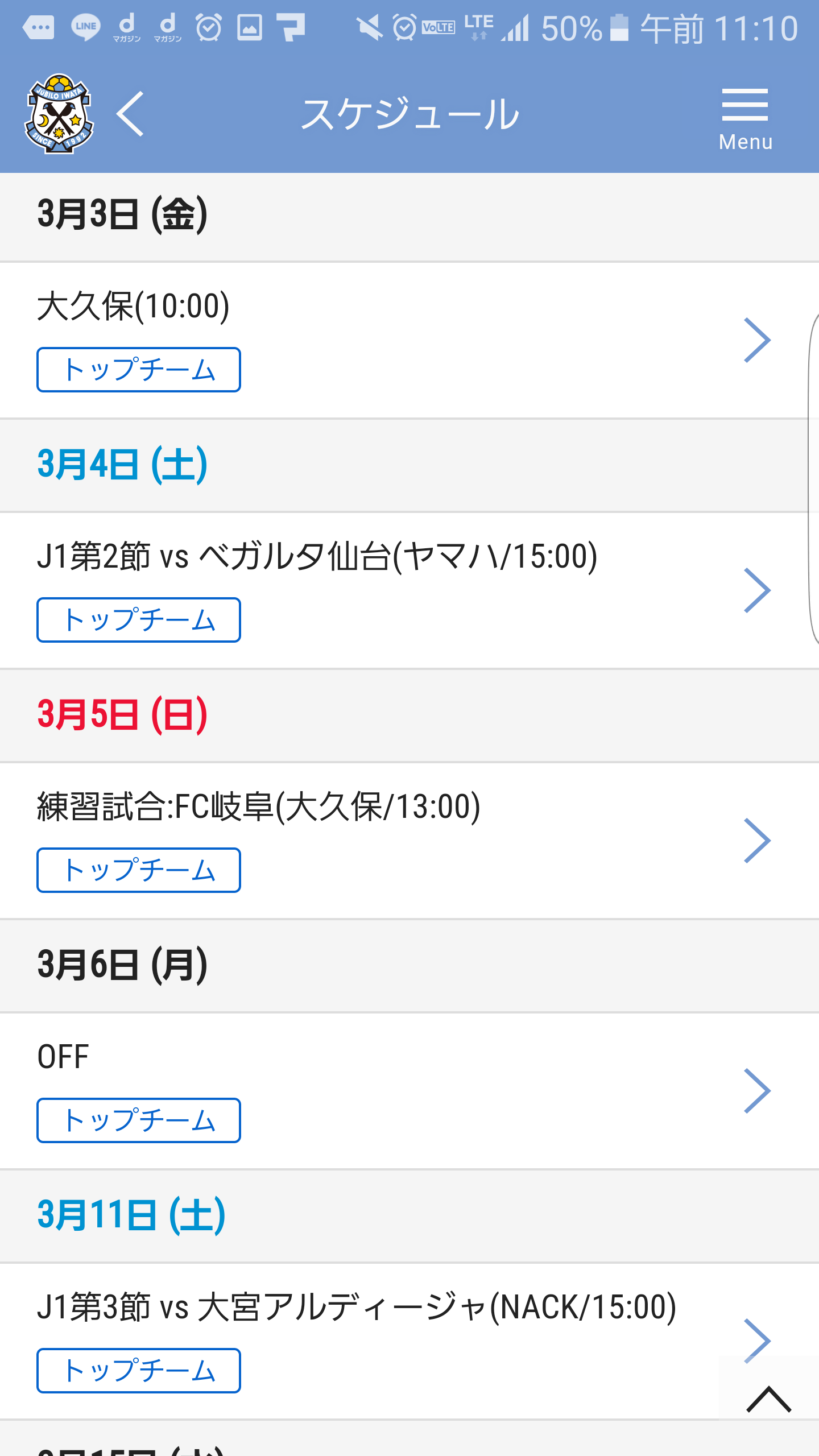Tap the トップチーム tag under 大久保(10:00)

click(x=139, y=370)
